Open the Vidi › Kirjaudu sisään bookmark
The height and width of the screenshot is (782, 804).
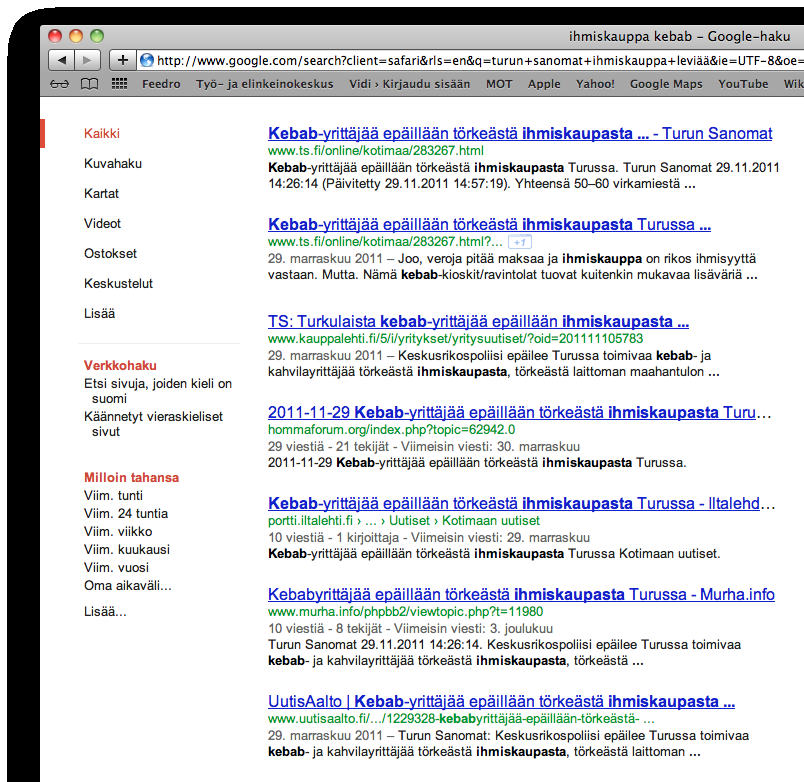click(410, 84)
